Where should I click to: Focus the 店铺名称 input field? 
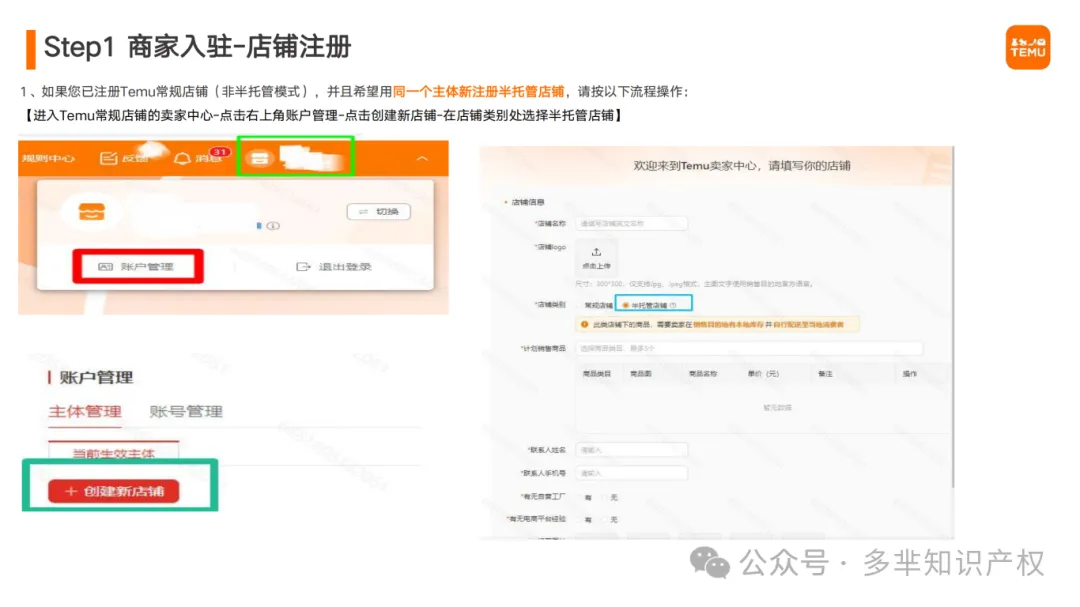(631, 223)
